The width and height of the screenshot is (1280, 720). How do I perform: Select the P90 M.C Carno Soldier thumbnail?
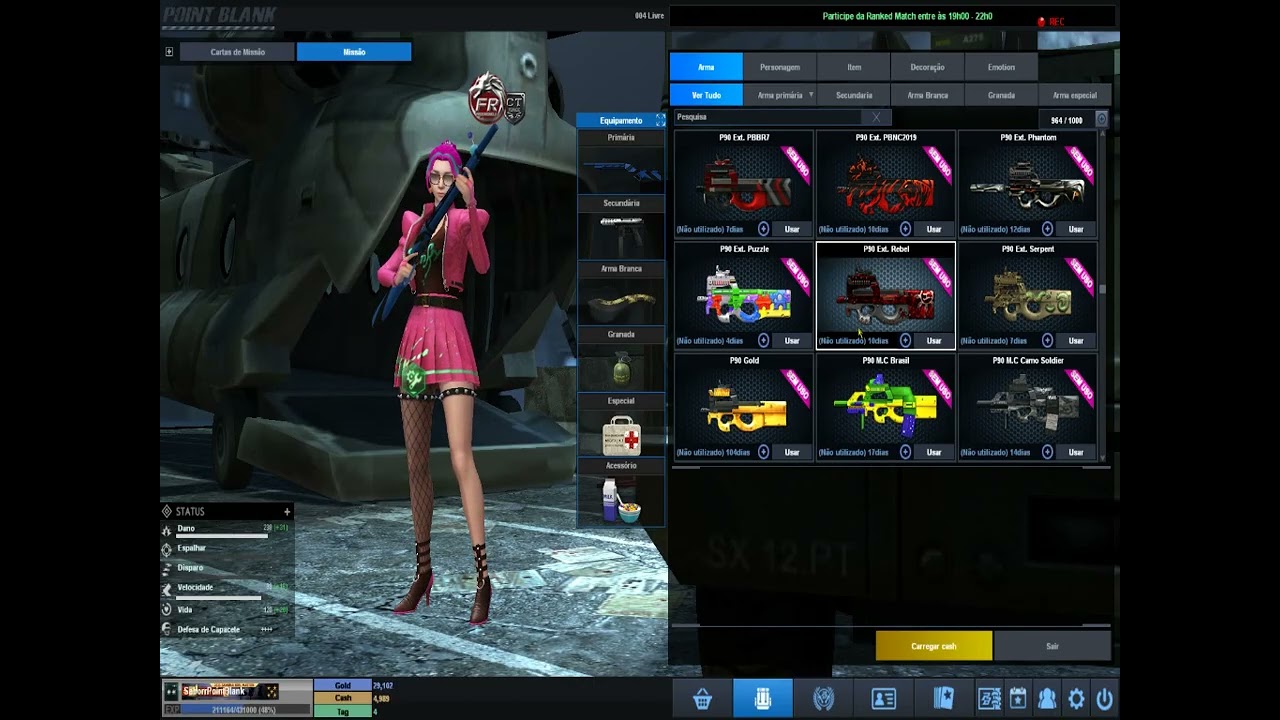[x=1028, y=407]
